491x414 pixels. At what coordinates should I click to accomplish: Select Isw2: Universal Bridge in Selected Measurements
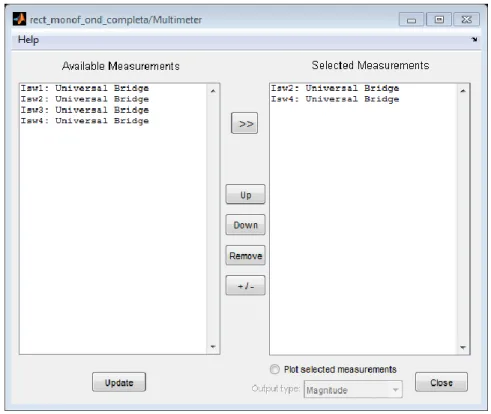click(335, 88)
